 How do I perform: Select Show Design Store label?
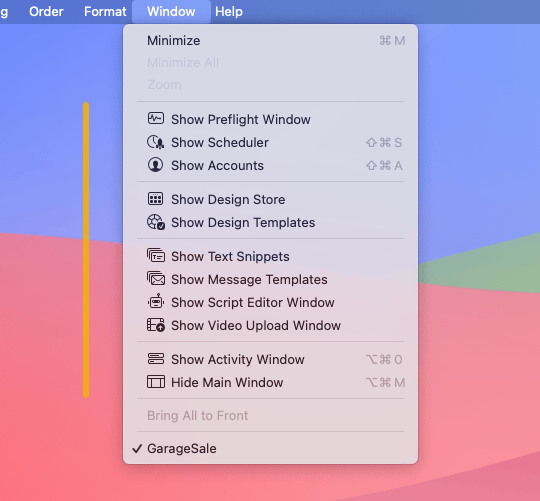[x=228, y=199]
